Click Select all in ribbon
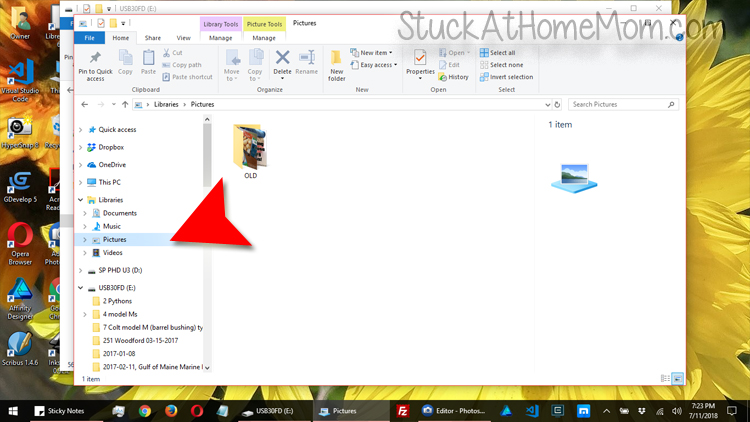This screenshot has width=750, height=422. coord(497,53)
